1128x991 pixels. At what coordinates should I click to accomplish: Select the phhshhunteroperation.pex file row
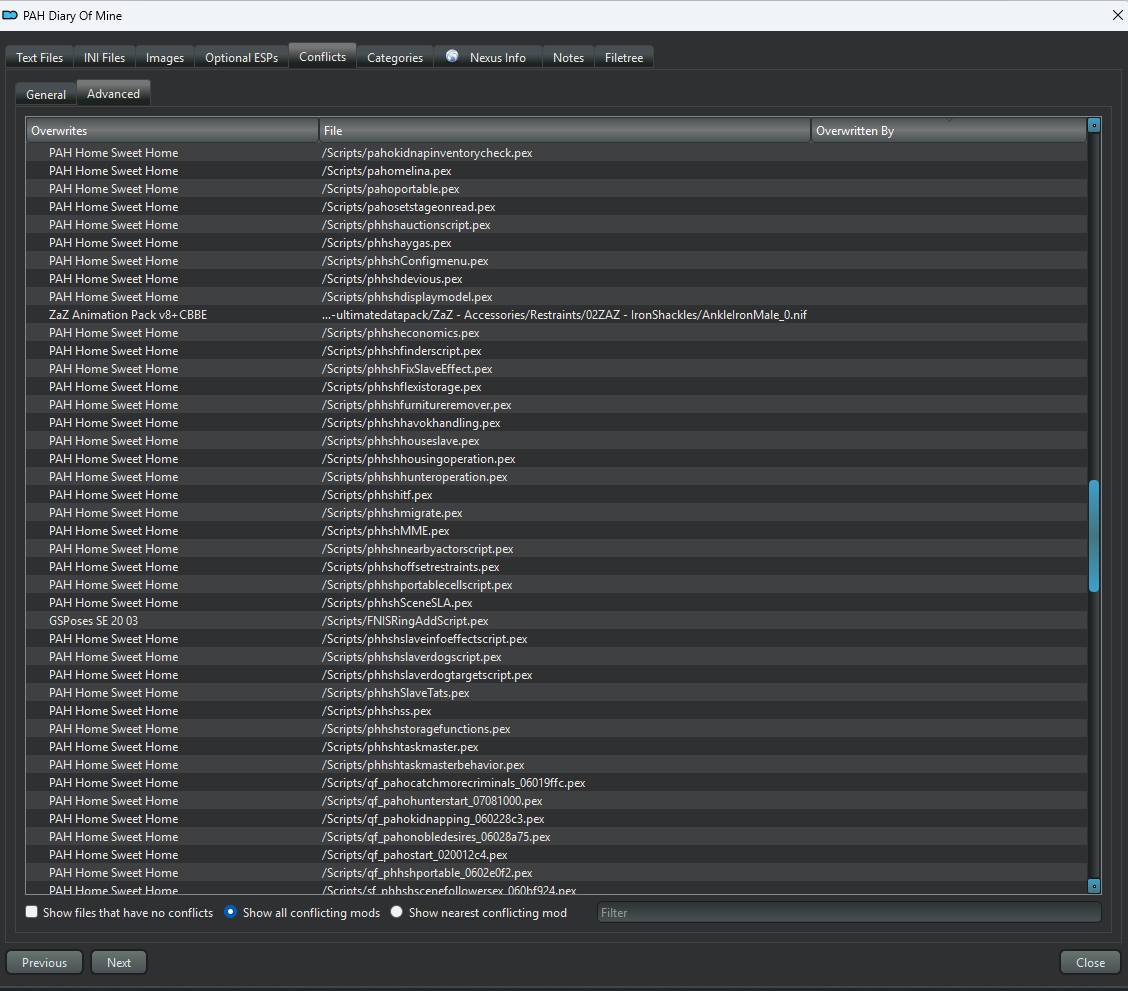(x=556, y=476)
